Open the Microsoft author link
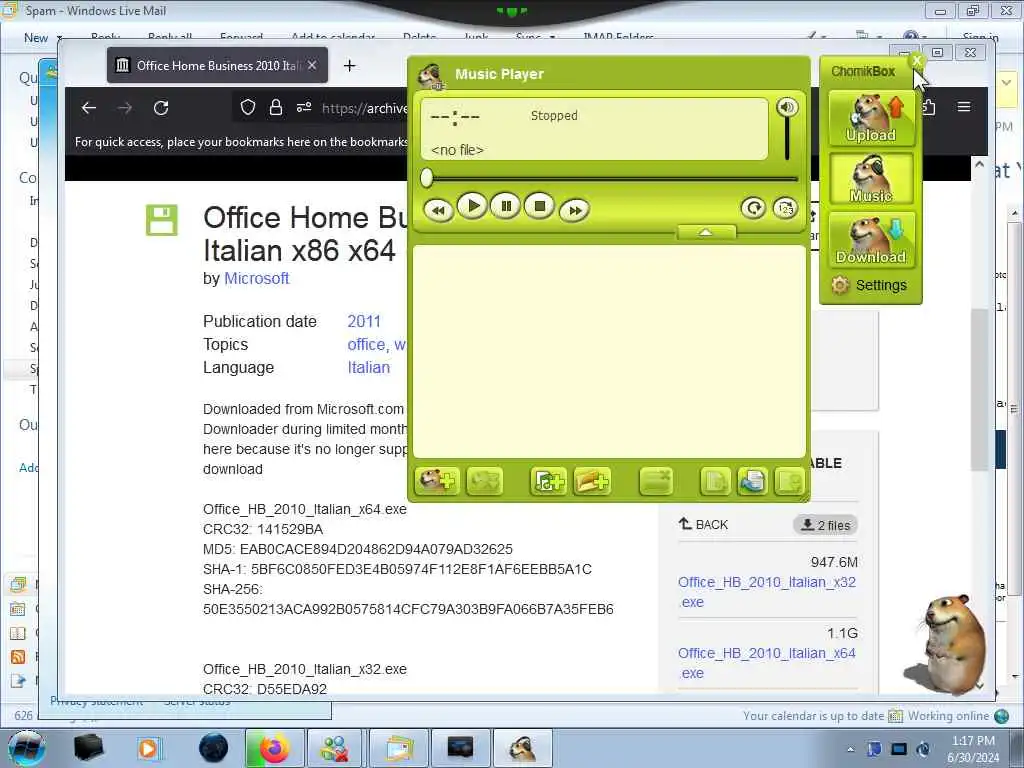 [256, 278]
